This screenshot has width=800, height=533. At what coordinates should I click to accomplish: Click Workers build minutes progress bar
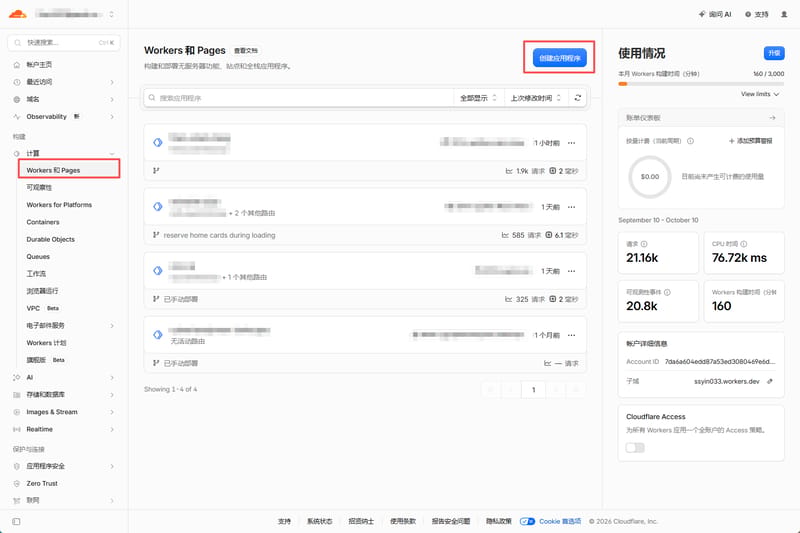click(701, 84)
